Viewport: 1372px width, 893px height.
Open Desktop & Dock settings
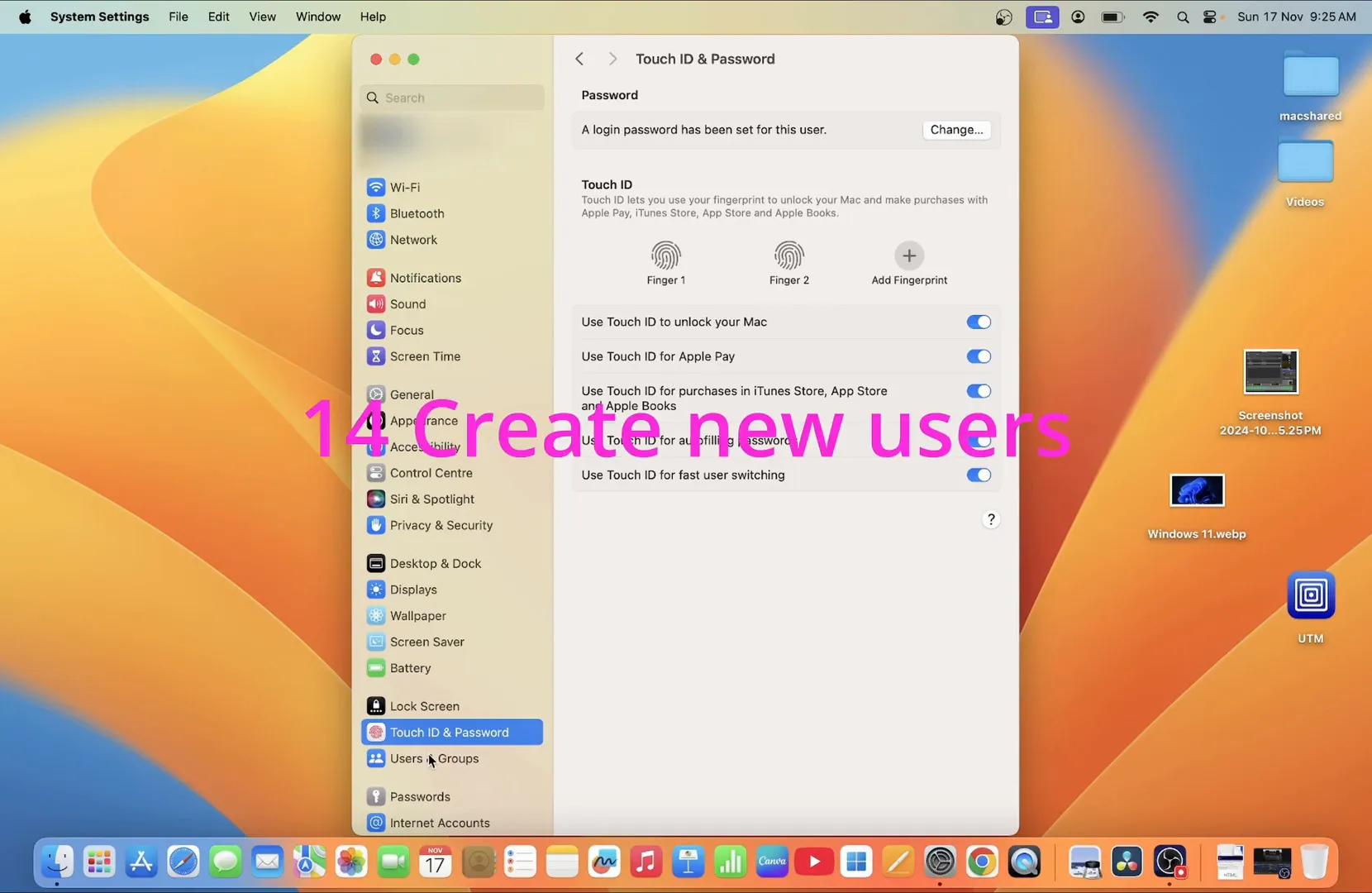pos(451,564)
